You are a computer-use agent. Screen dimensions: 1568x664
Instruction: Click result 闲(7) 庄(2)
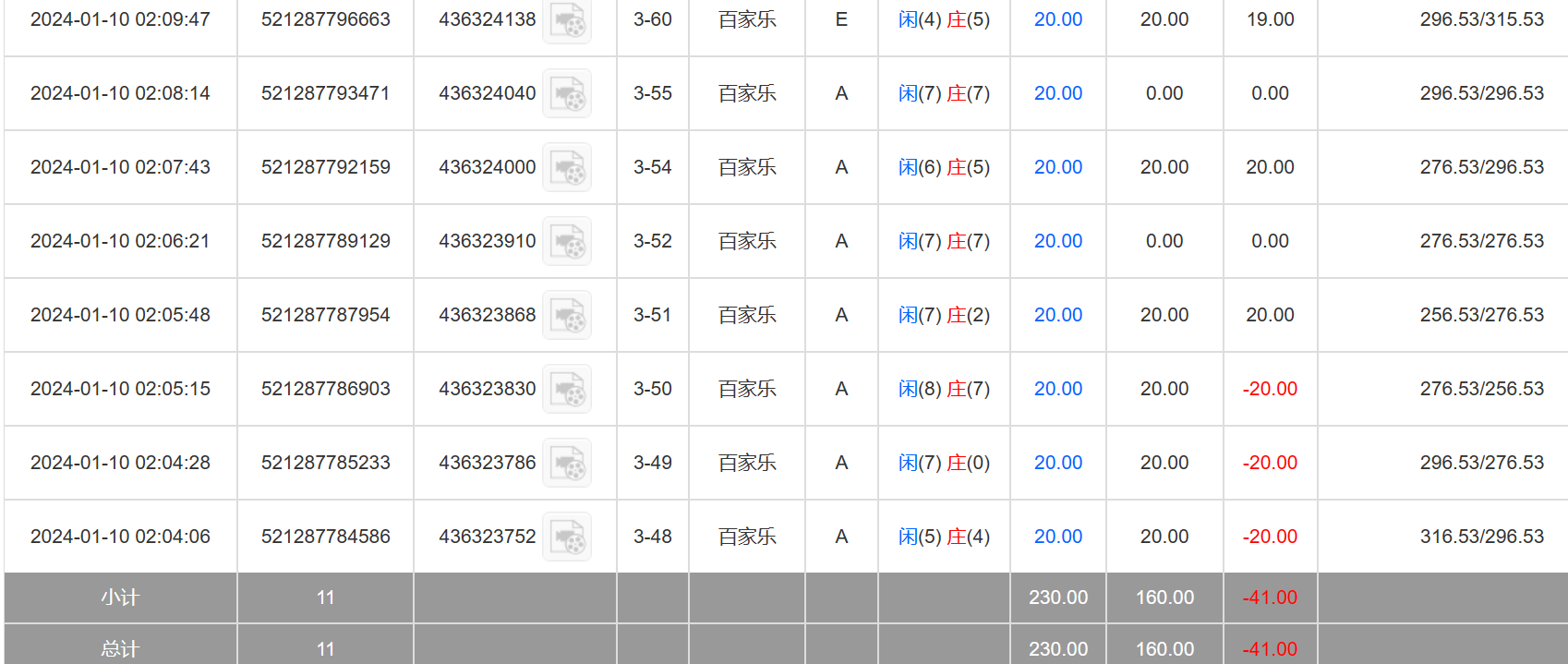pyautogui.click(x=944, y=315)
